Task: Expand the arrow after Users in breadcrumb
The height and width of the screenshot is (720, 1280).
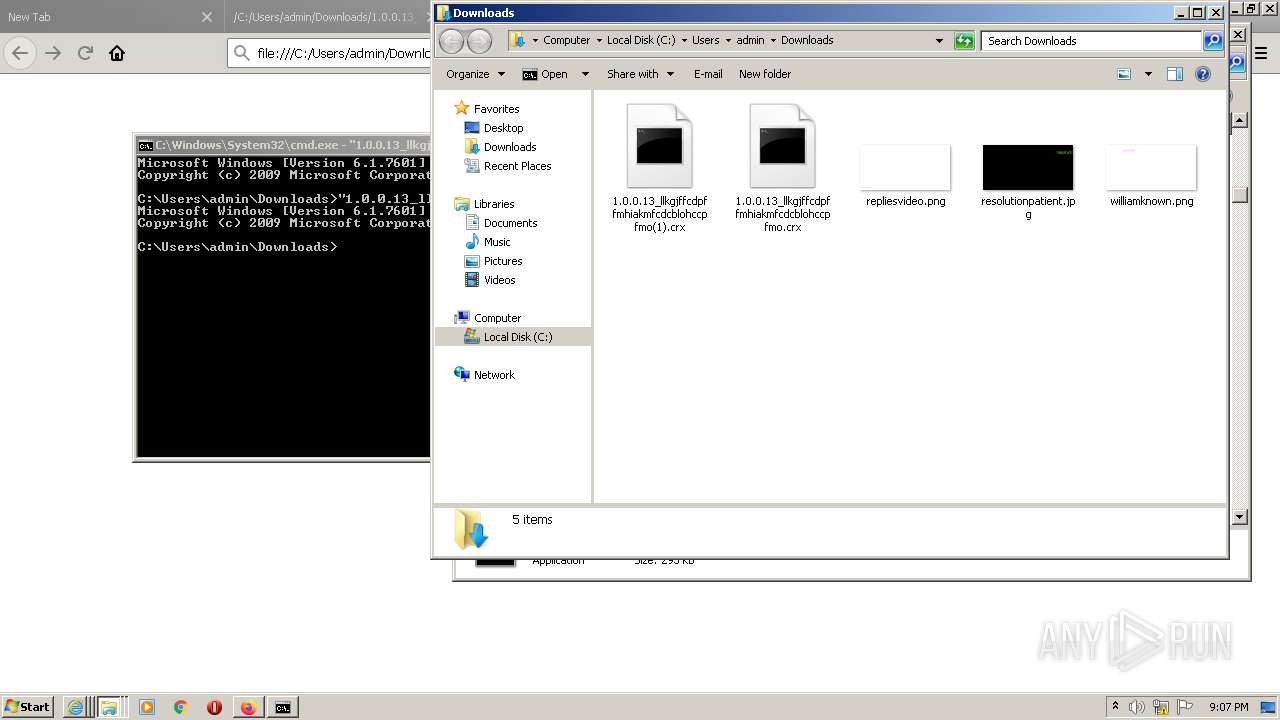Action: coord(727,41)
